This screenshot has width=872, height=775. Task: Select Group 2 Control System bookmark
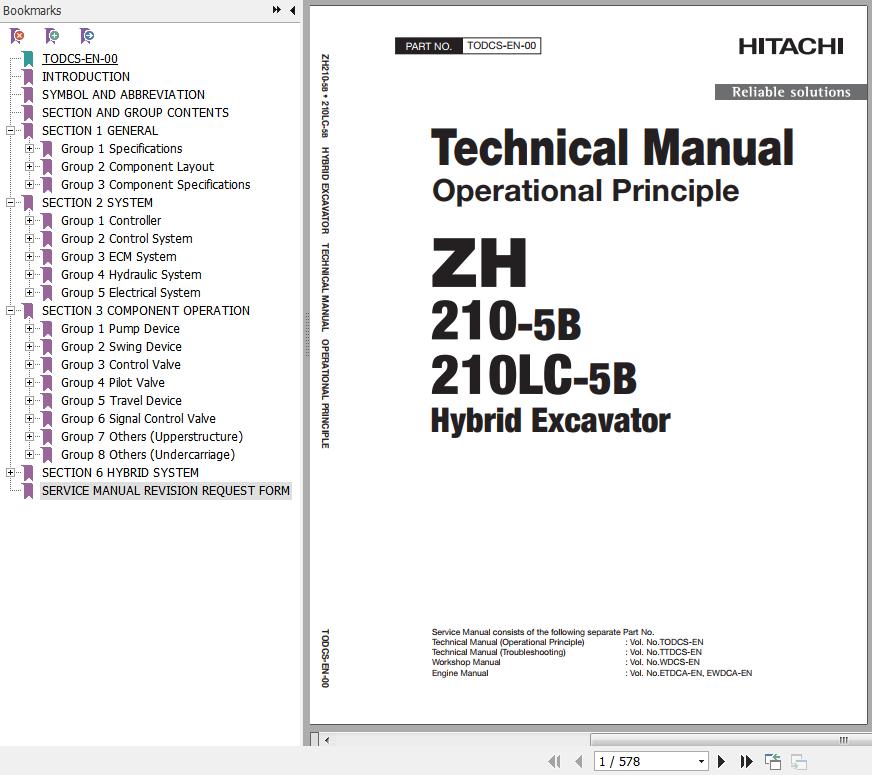[x=127, y=239]
